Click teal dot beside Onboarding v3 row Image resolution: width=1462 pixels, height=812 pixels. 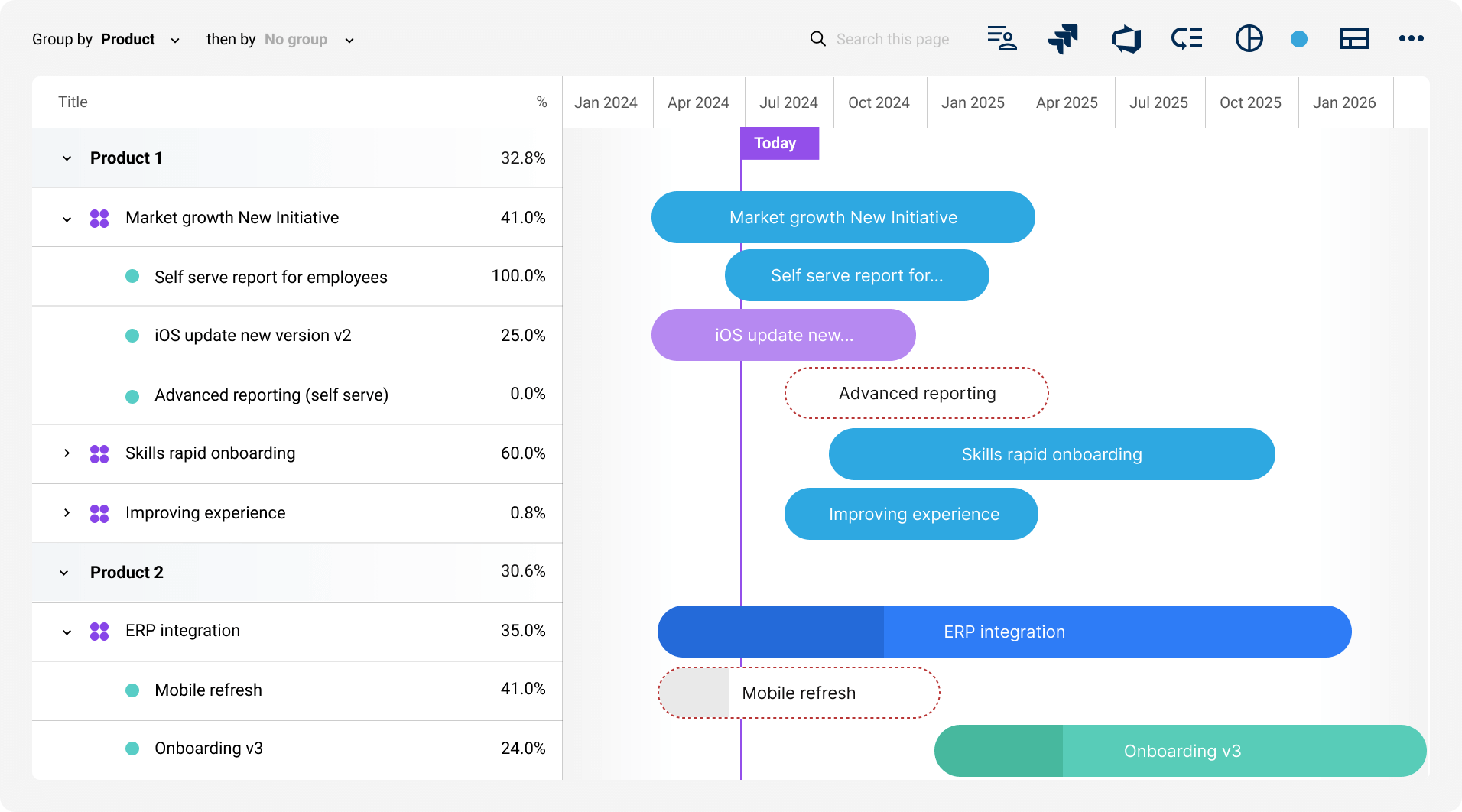coord(132,749)
